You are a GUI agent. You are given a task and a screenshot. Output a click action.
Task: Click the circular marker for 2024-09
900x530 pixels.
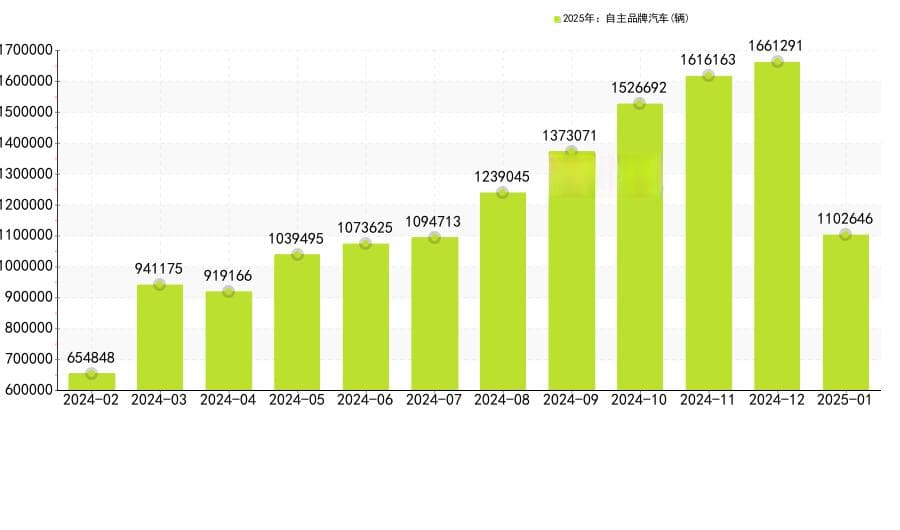click(571, 152)
